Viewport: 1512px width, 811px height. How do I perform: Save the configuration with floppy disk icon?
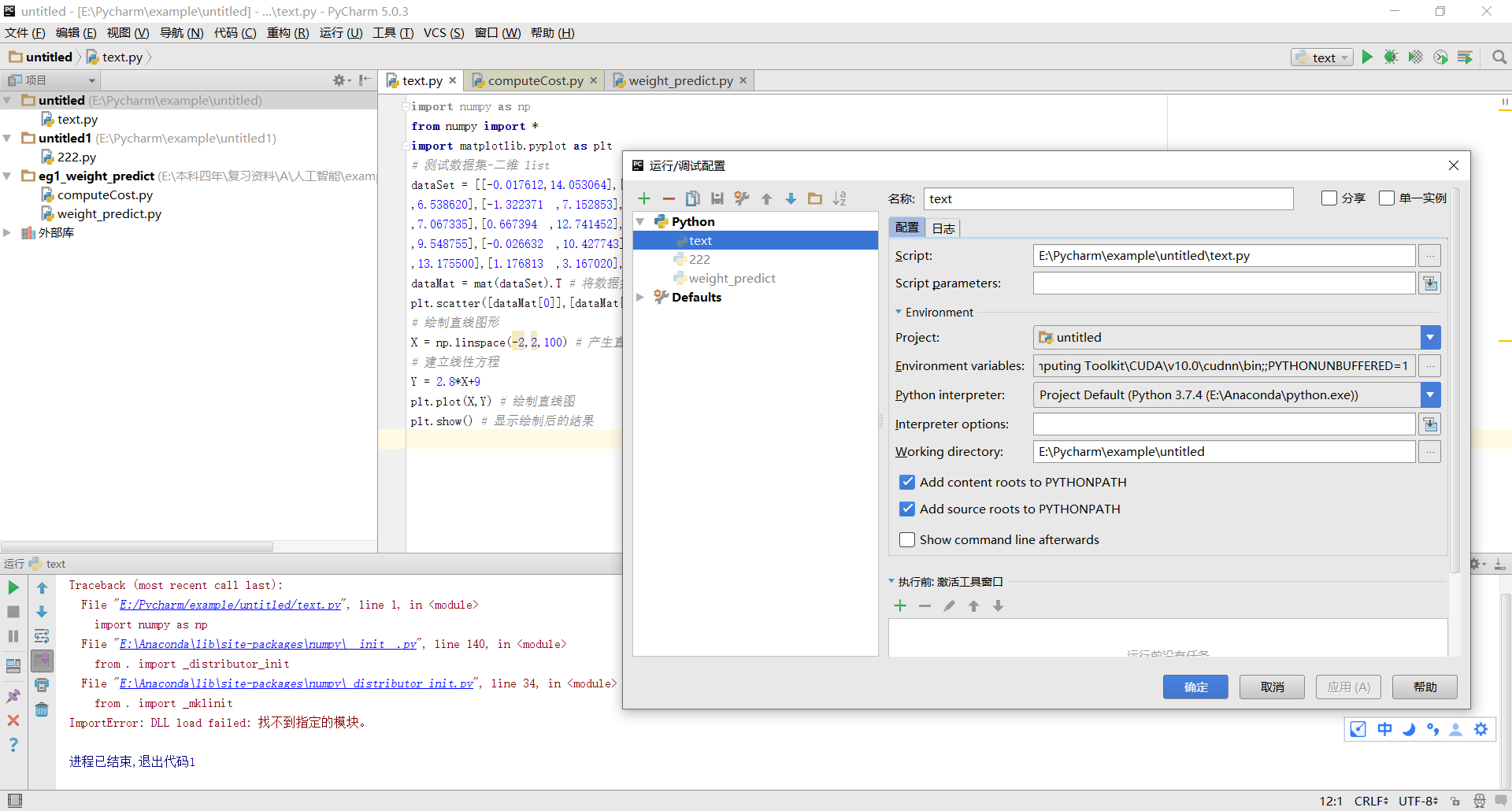pos(717,198)
